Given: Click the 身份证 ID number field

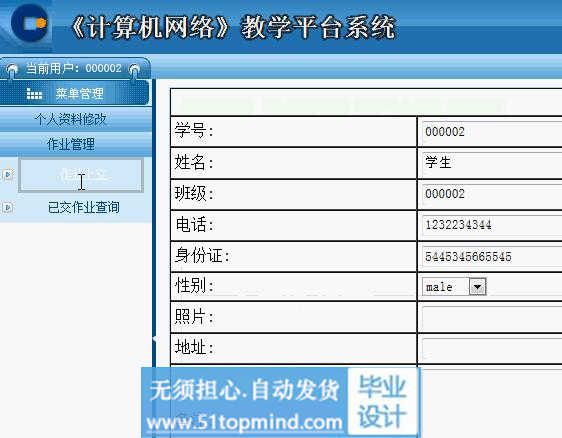Looking at the screenshot, I should (x=492, y=257).
